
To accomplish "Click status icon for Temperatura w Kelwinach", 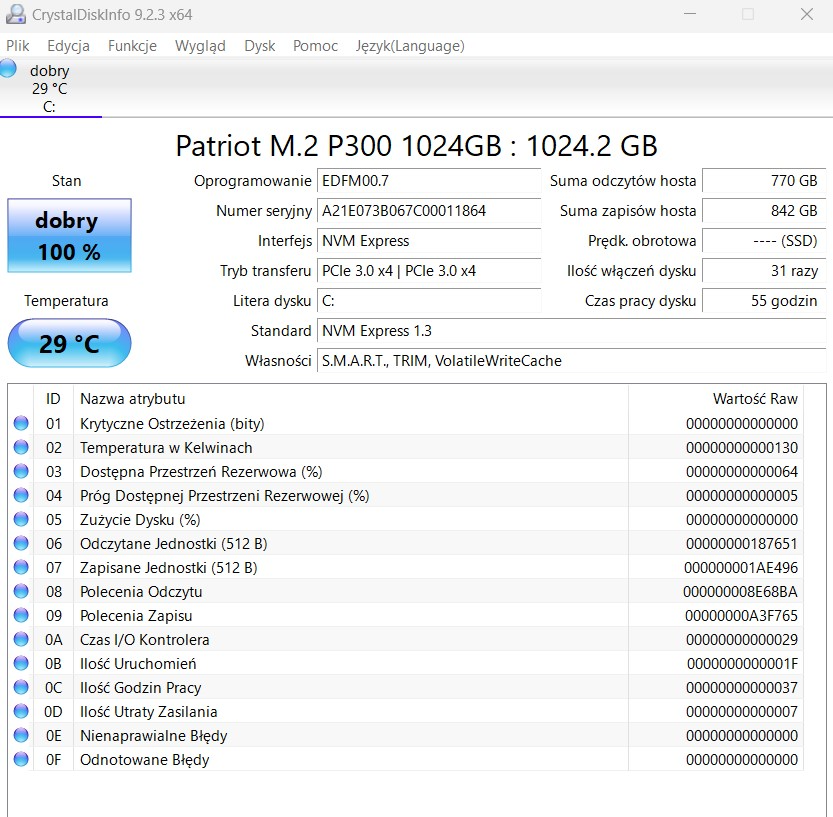I will (21, 448).
